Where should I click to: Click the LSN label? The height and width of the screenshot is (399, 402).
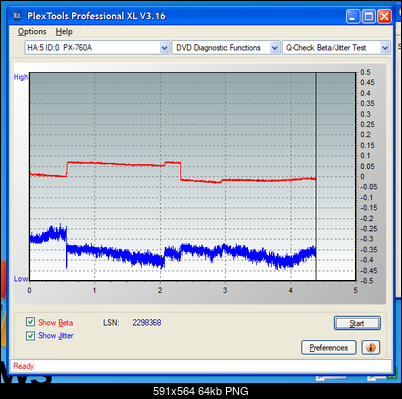(x=111, y=323)
